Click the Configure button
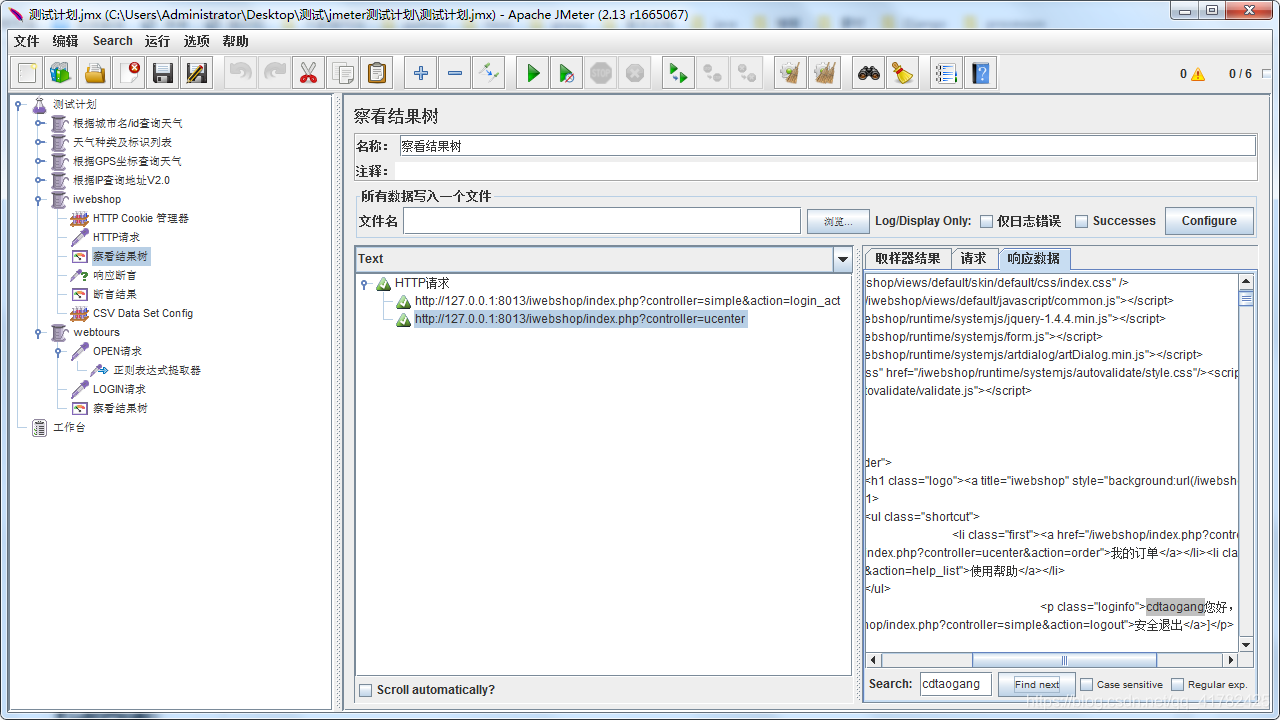 coord(1209,221)
